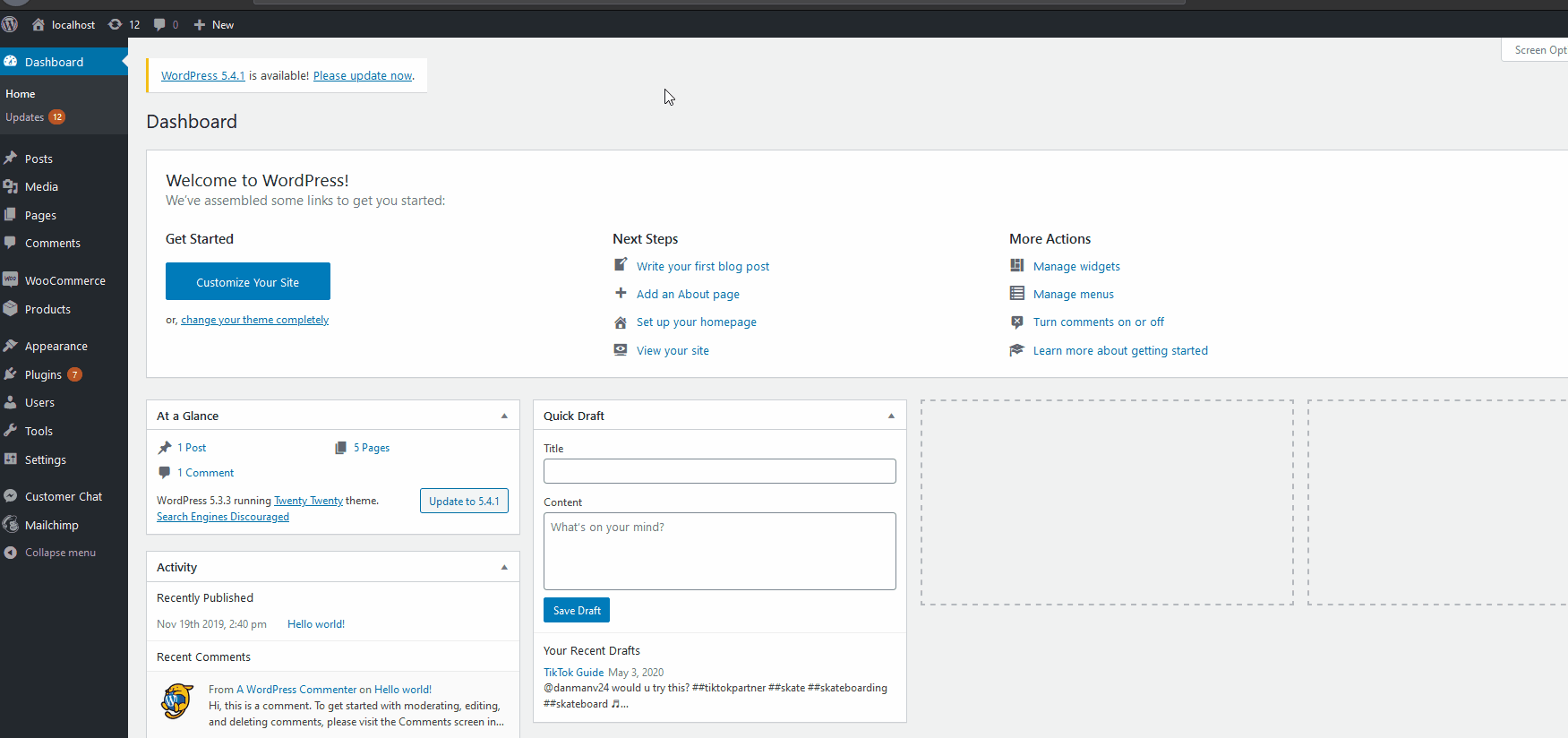Click the WordPress logo icon in admin bar
This screenshot has height=738, width=1568.
pos(10,24)
